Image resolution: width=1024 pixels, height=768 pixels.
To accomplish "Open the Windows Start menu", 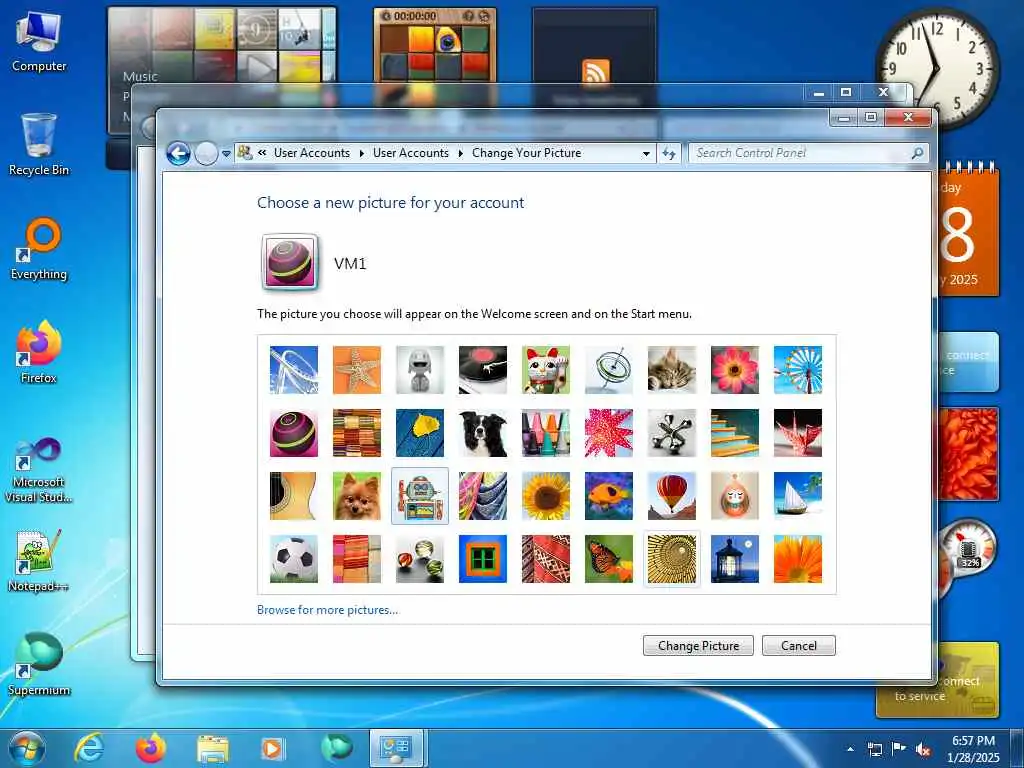I will tap(27, 748).
